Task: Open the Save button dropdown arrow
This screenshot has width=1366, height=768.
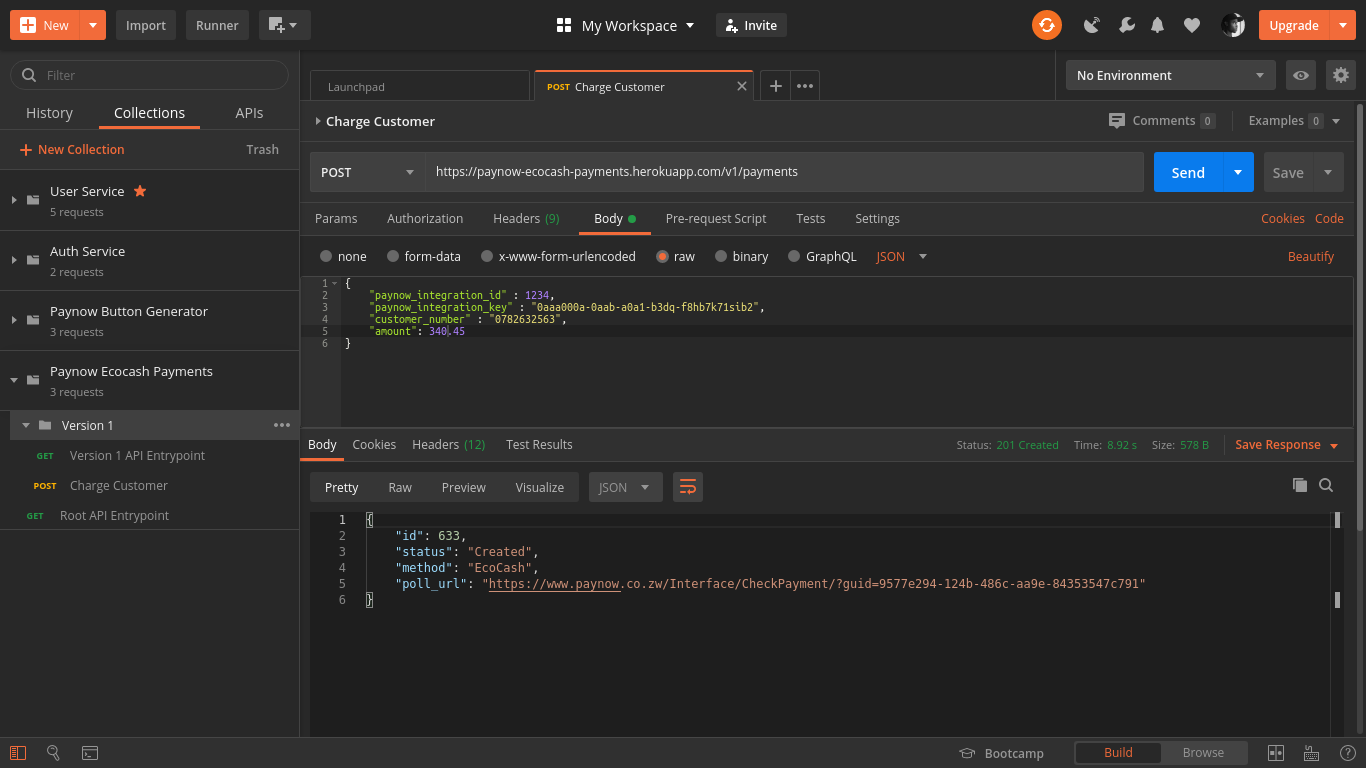Action: coord(1328,172)
